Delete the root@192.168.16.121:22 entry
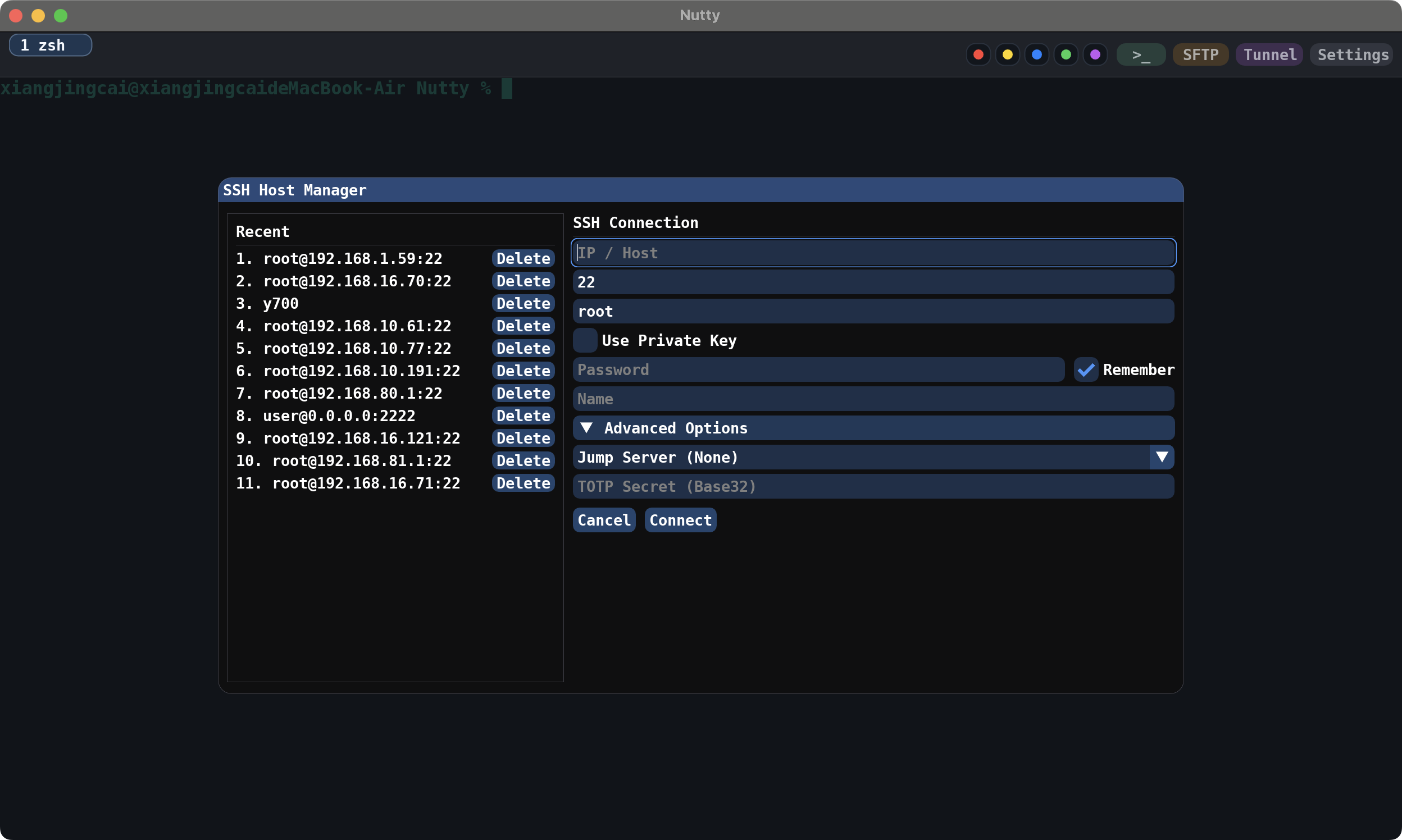 click(x=523, y=438)
